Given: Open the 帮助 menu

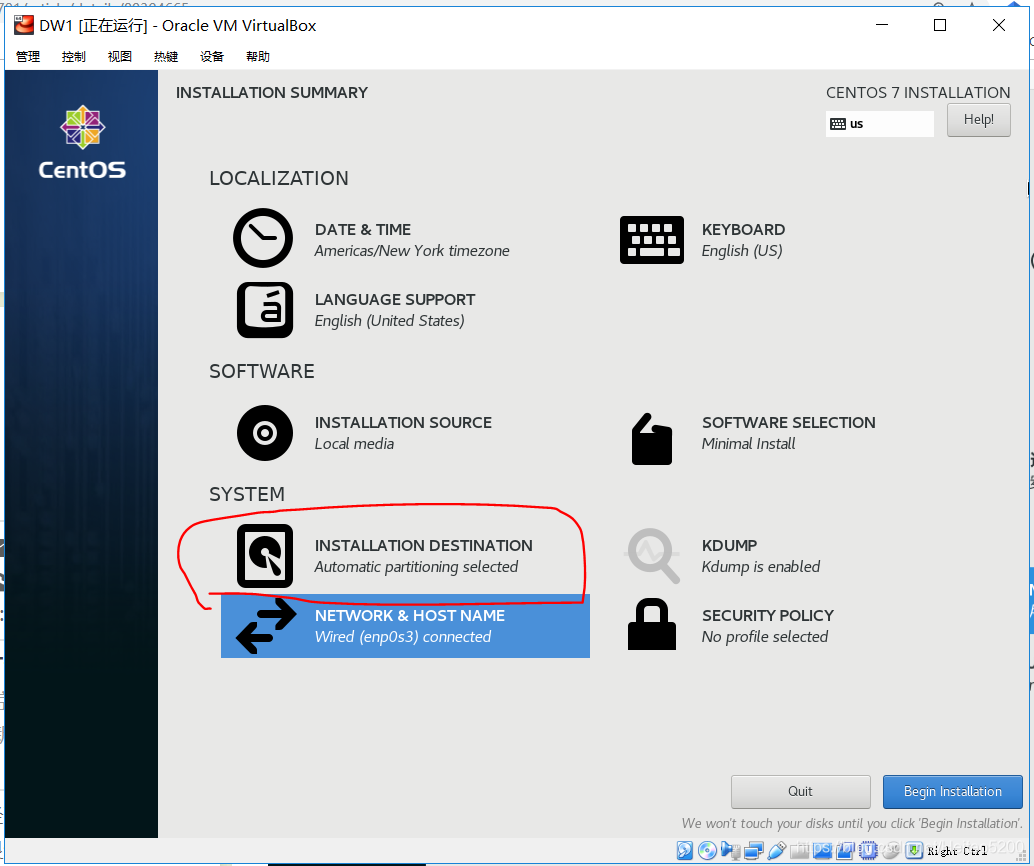Looking at the screenshot, I should pyautogui.click(x=258, y=57).
